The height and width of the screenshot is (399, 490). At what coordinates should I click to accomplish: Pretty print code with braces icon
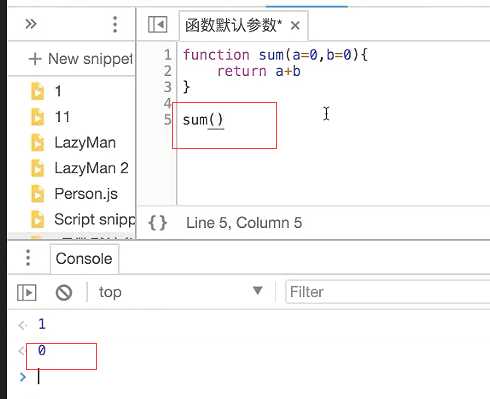point(157,223)
